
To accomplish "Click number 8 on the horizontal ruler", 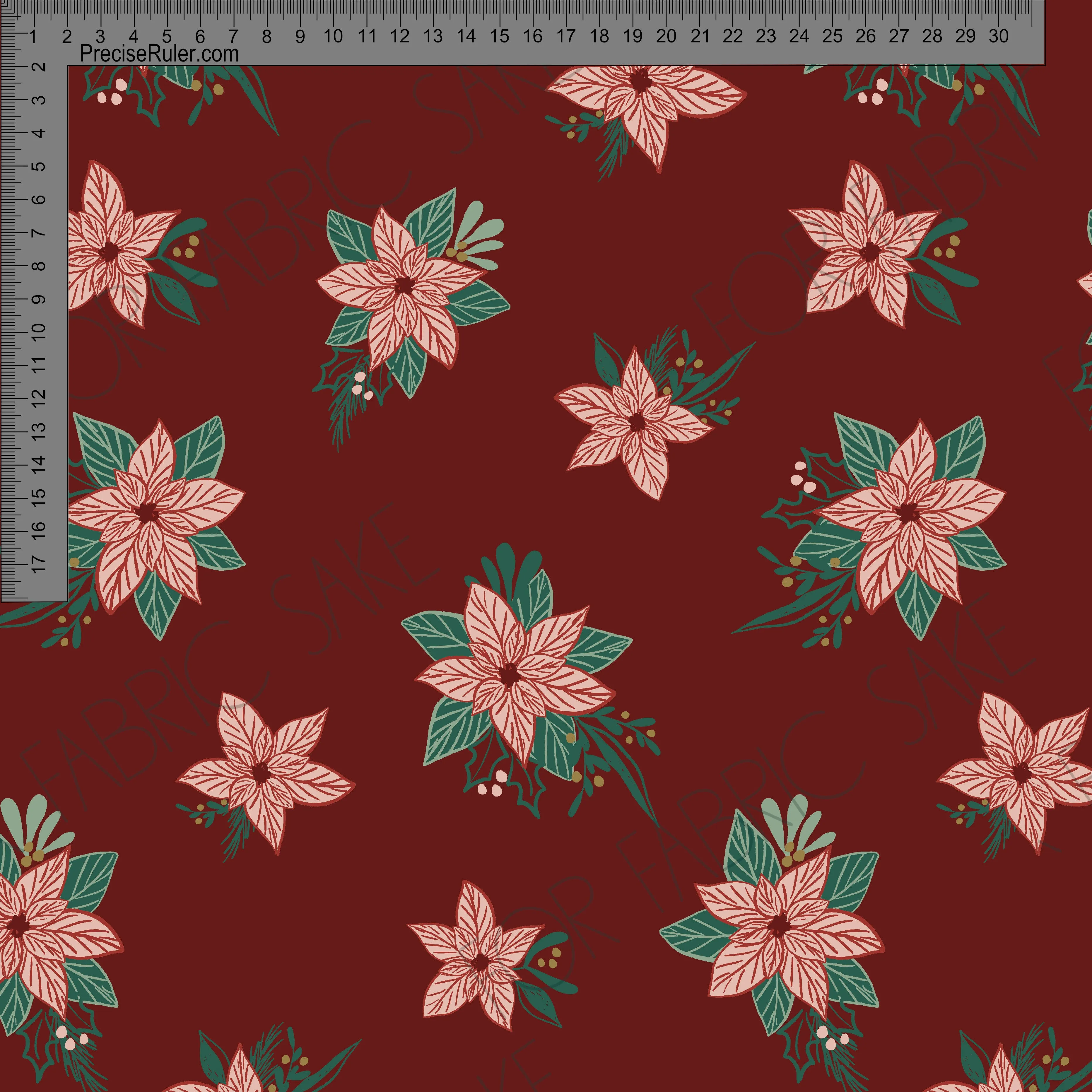I will [267, 36].
